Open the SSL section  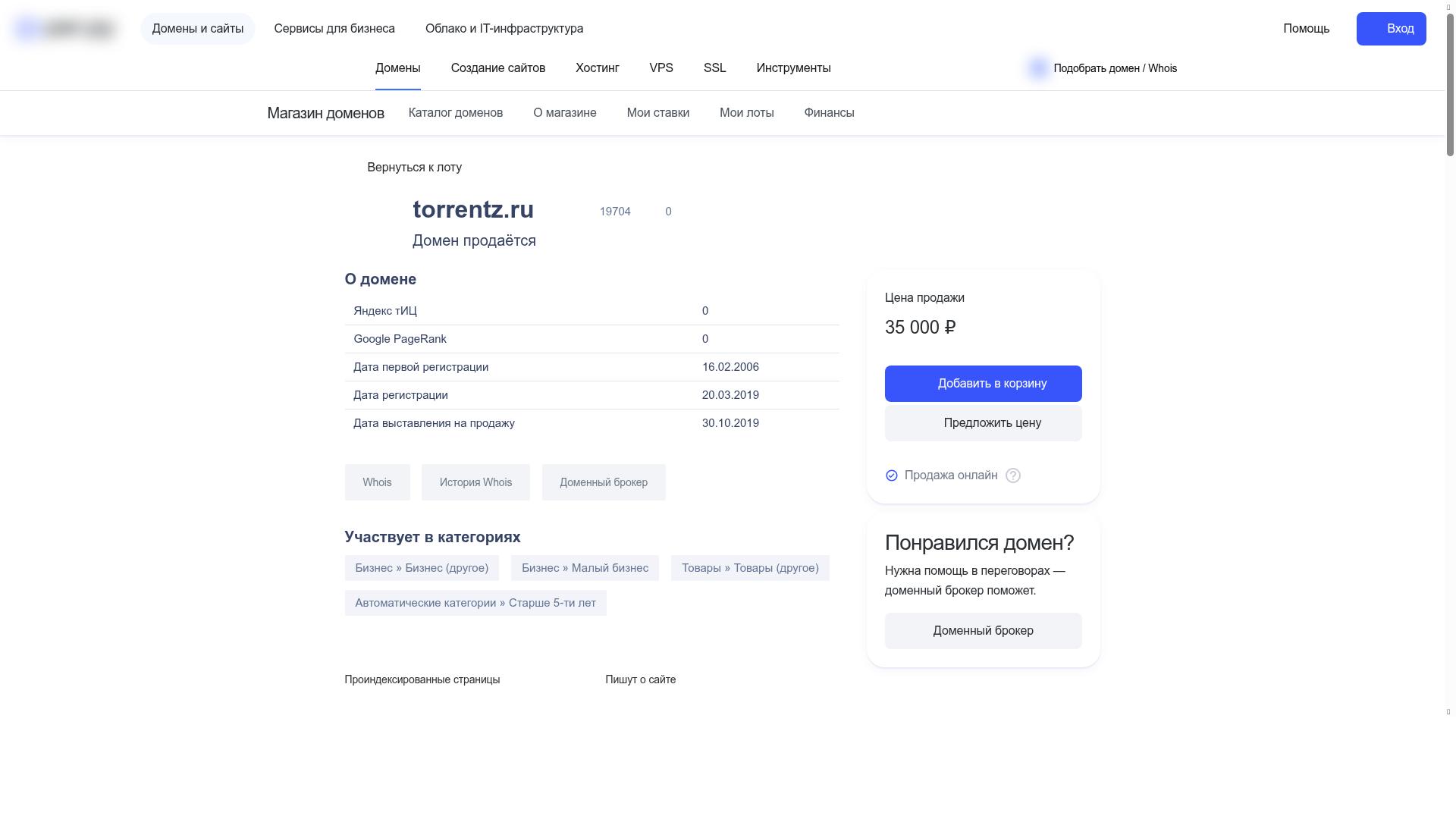pyautogui.click(x=714, y=67)
